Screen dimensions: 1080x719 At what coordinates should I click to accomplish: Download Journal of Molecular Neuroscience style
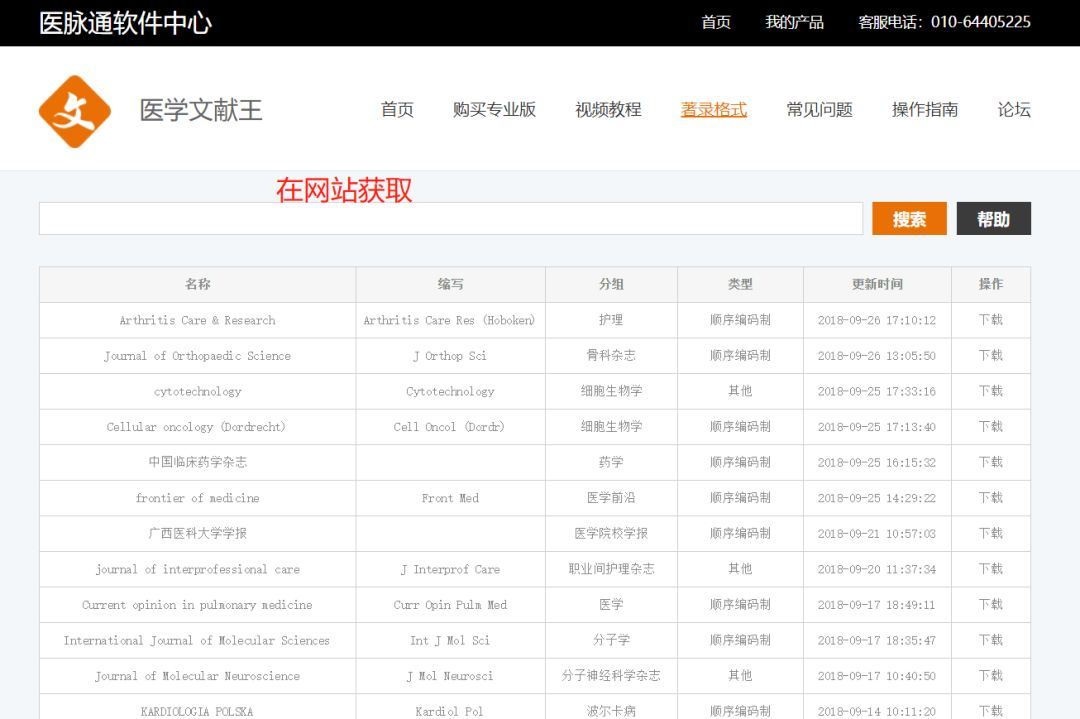pos(991,676)
